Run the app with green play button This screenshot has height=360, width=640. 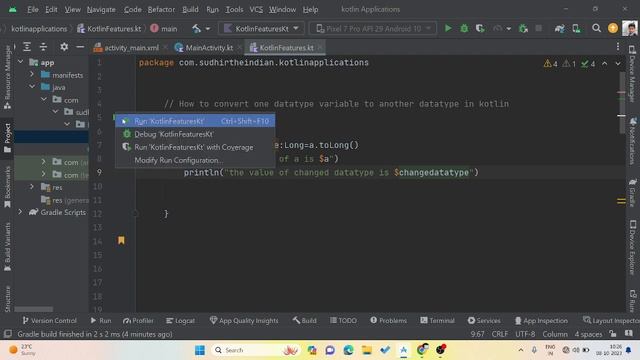(448, 29)
